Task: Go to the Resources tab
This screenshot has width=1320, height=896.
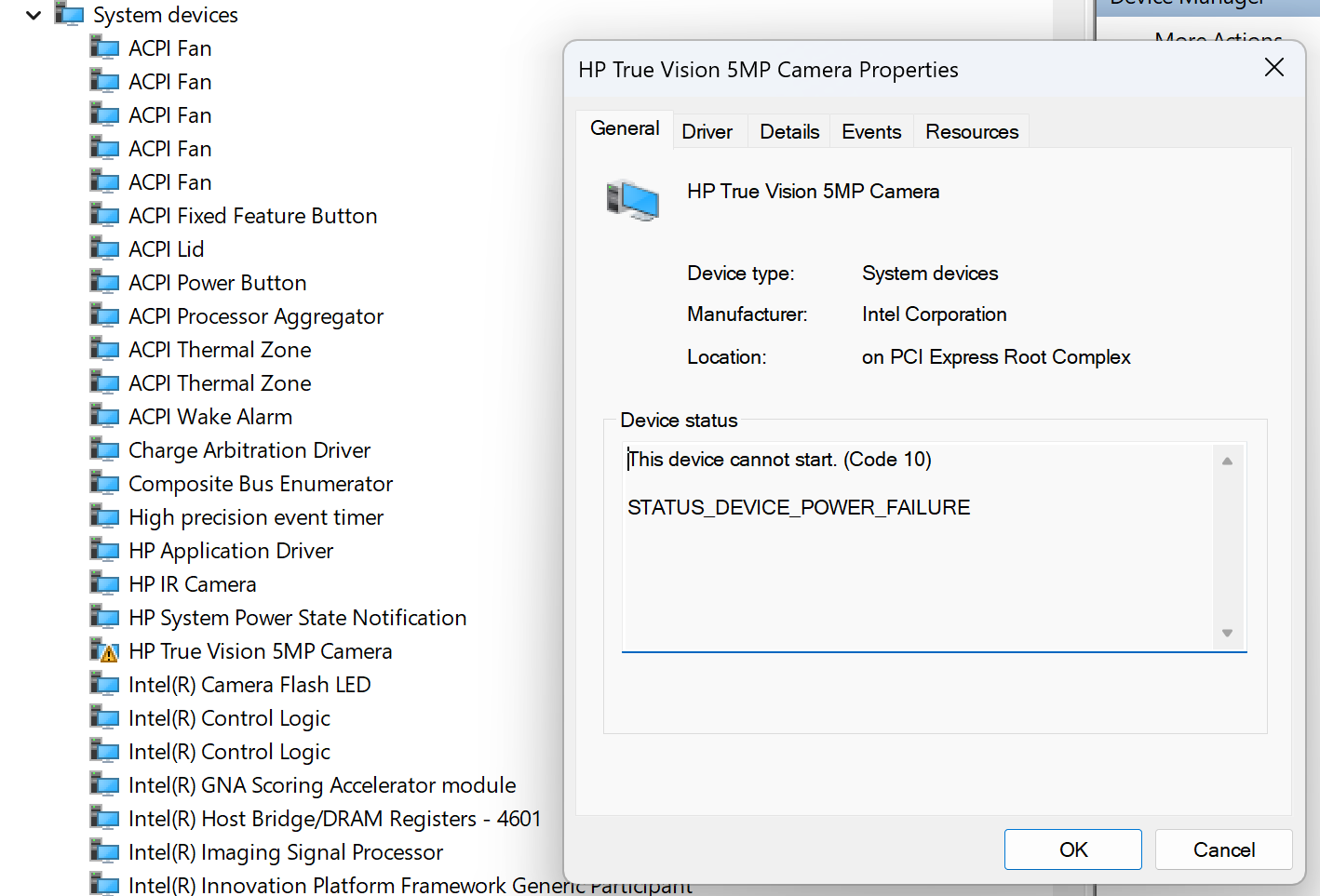Action: (971, 132)
